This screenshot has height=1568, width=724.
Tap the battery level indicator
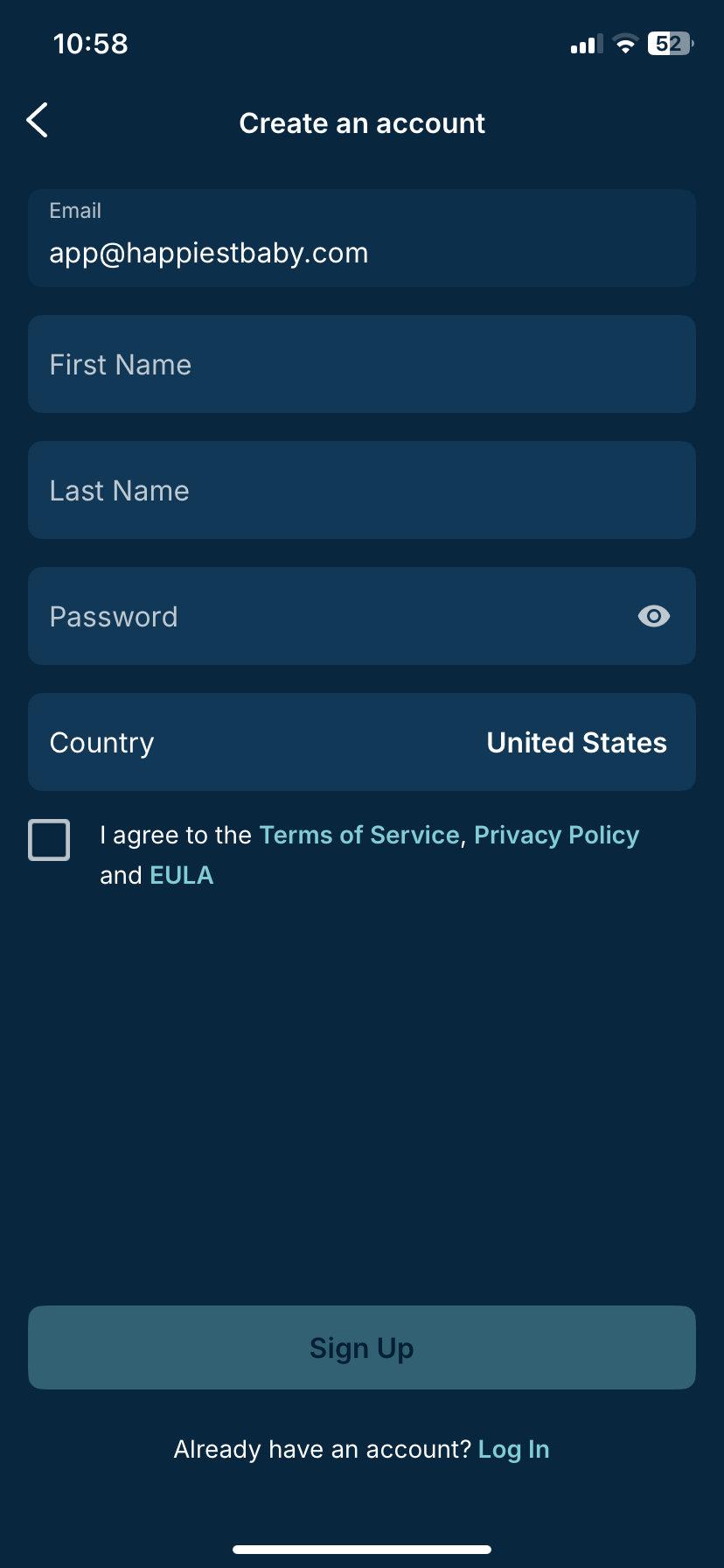point(670,44)
